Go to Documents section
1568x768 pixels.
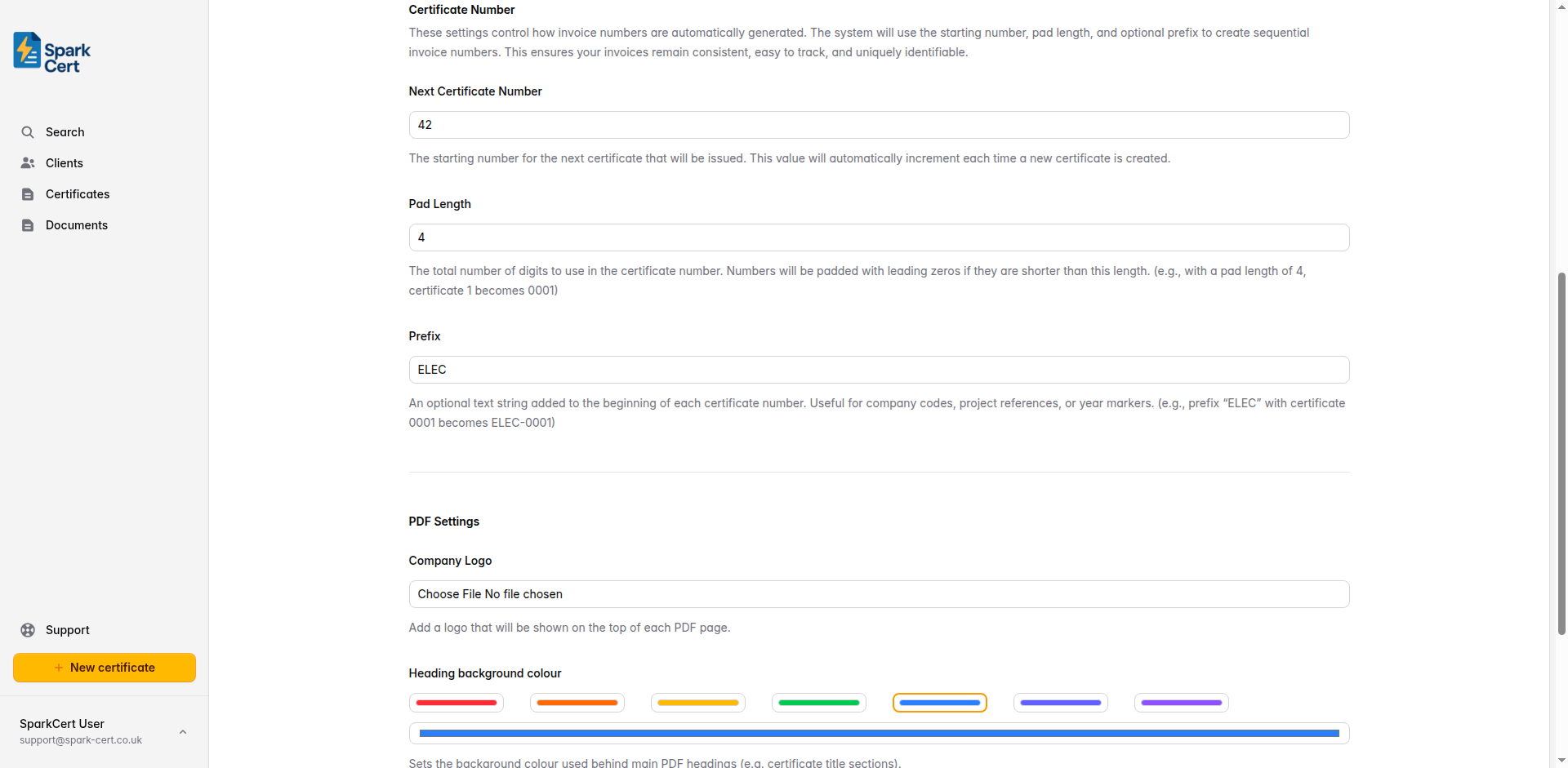pos(77,225)
